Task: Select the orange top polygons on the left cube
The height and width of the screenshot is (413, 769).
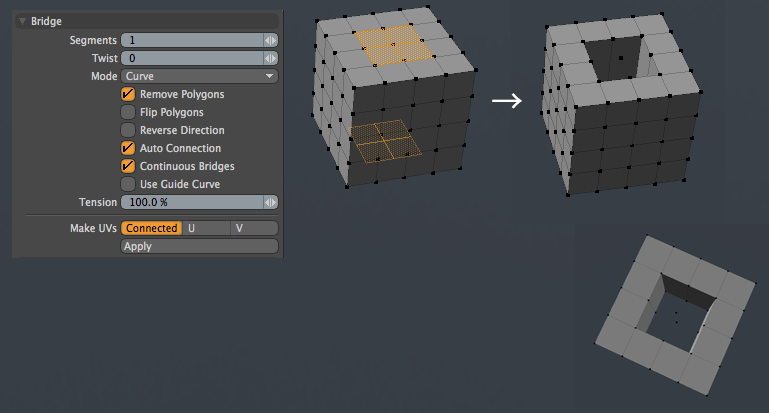Action: coord(394,45)
